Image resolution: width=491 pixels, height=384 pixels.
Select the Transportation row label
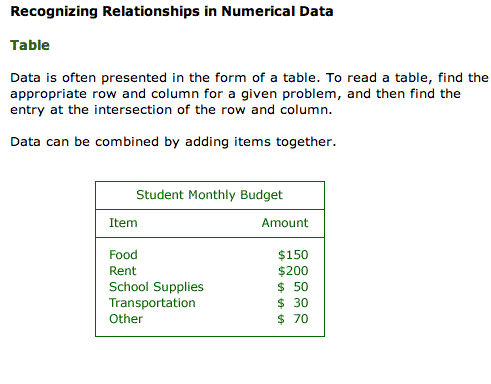[x=152, y=303]
